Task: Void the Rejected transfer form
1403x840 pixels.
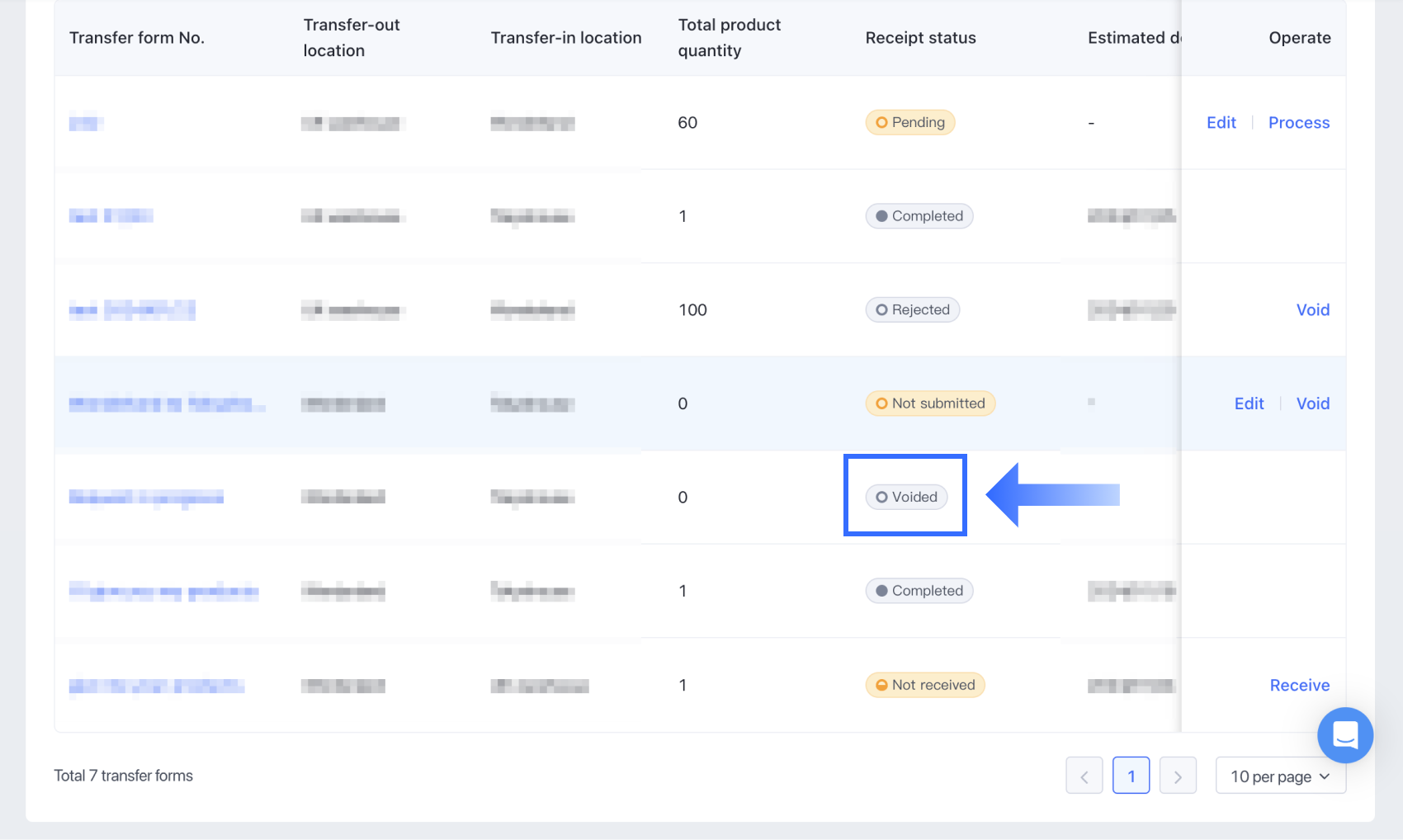Action: (x=1312, y=310)
